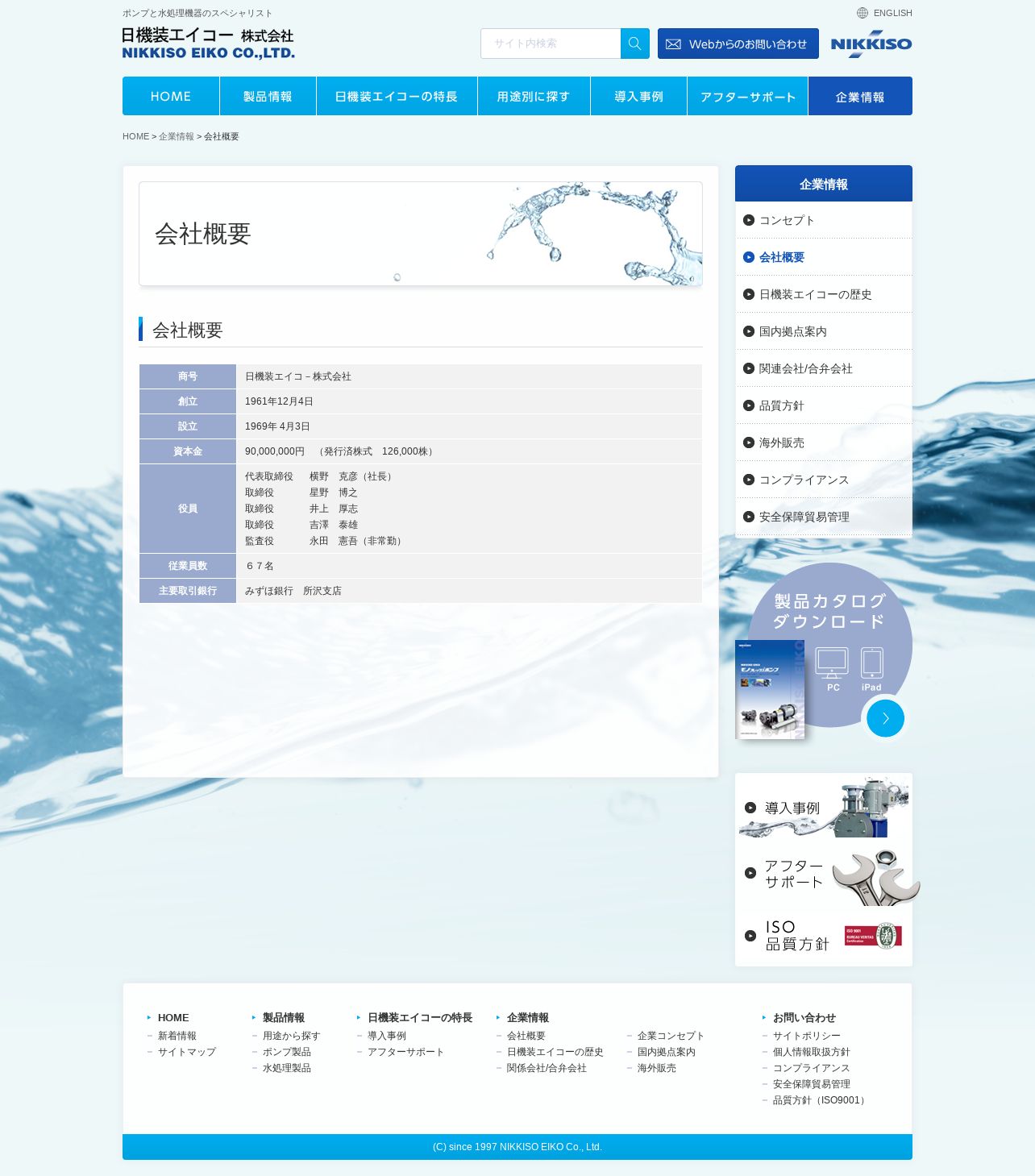Click HOME in the breadcrumb
The height and width of the screenshot is (1176, 1035).
(135, 136)
